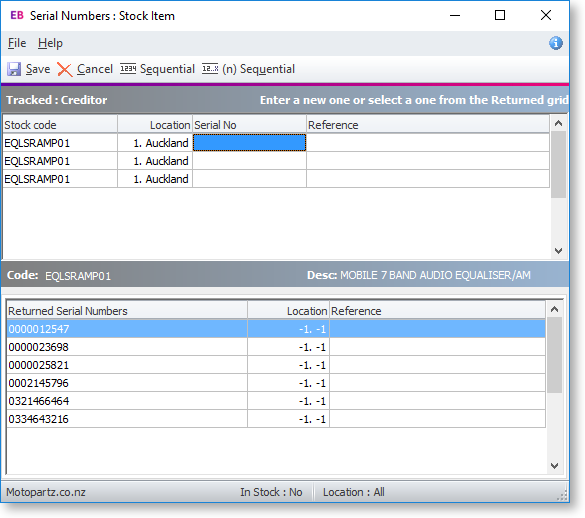The width and height of the screenshot is (585, 518).
Task: Click the red Cancel X icon
Action: pyautogui.click(x=65, y=69)
